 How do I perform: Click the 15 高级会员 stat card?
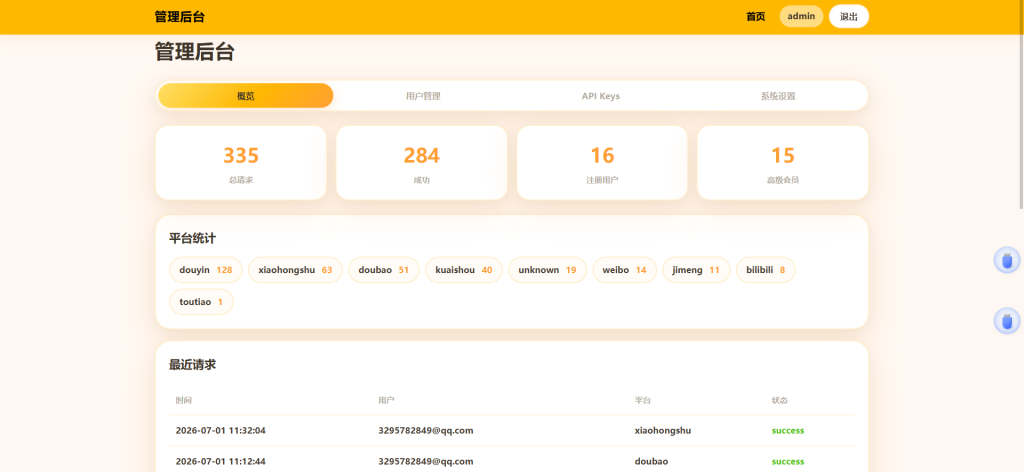coord(782,163)
